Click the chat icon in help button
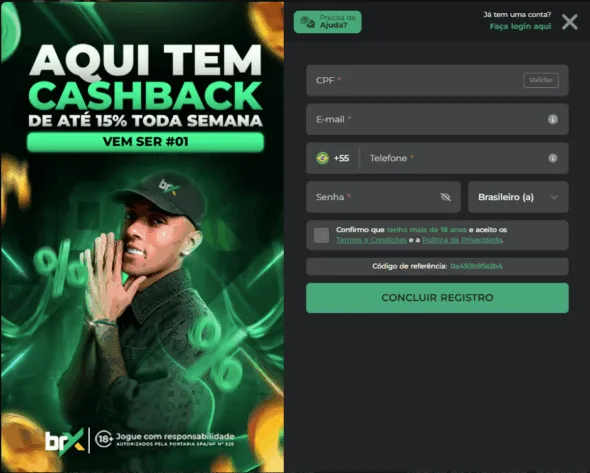The width and height of the screenshot is (590, 473). (x=307, y=22)
